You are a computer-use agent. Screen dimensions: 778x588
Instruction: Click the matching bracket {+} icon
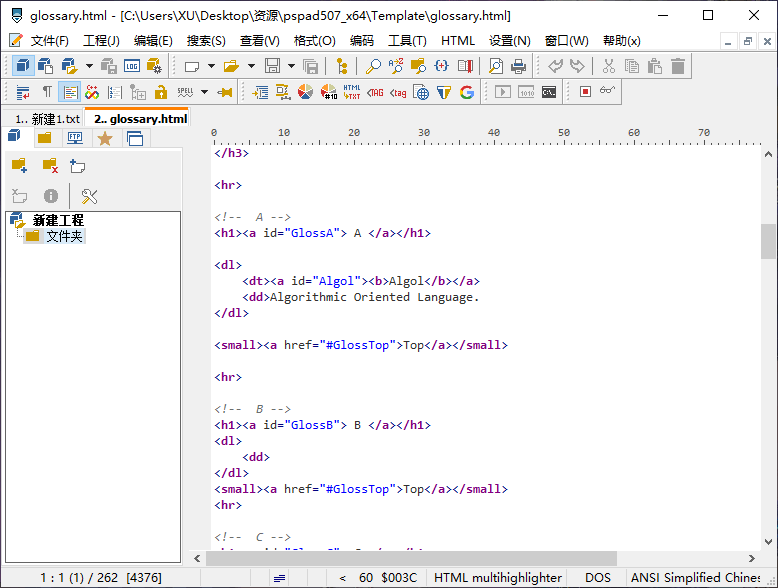[x=441, y=65]
